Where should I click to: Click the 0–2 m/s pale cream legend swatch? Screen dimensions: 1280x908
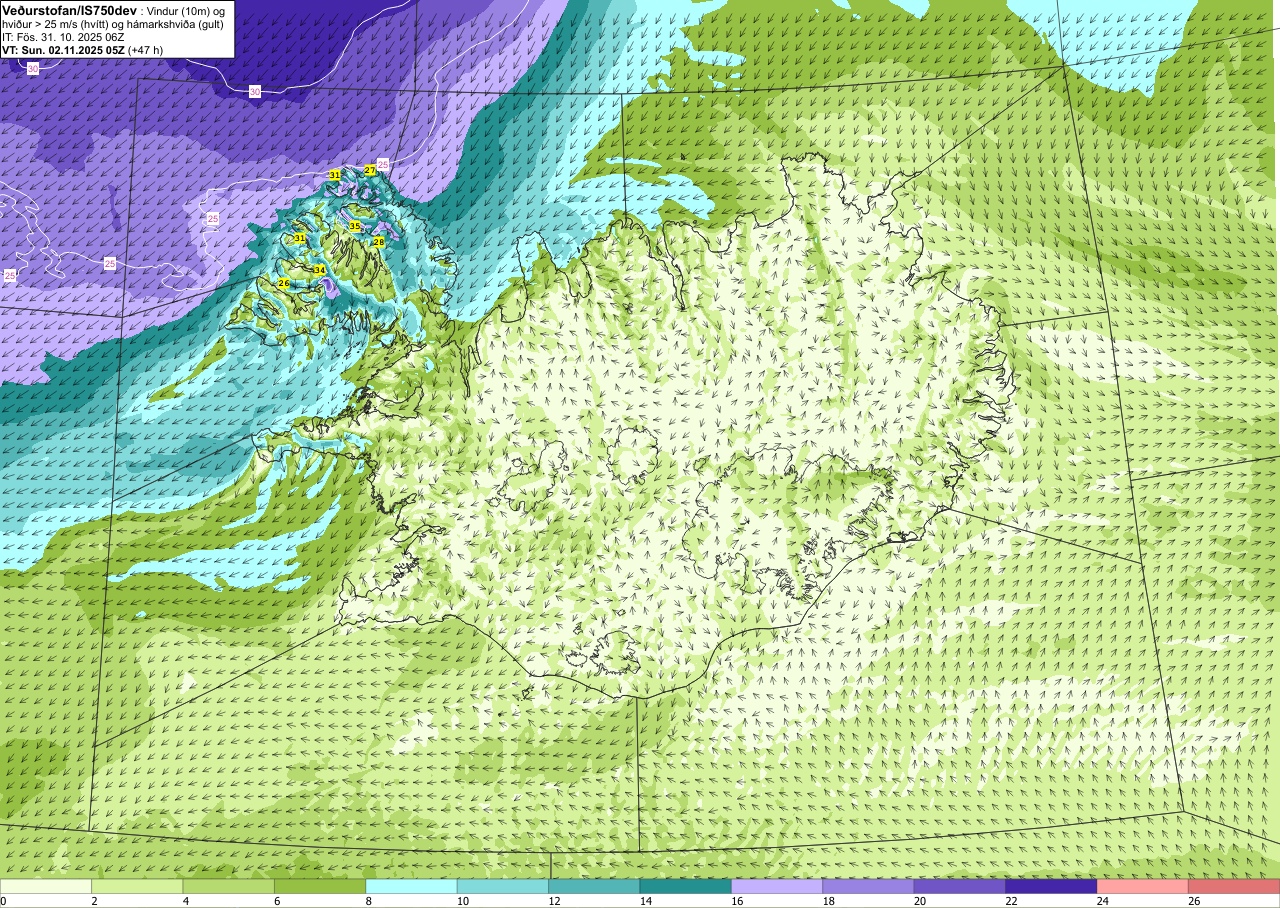[46, 886]
